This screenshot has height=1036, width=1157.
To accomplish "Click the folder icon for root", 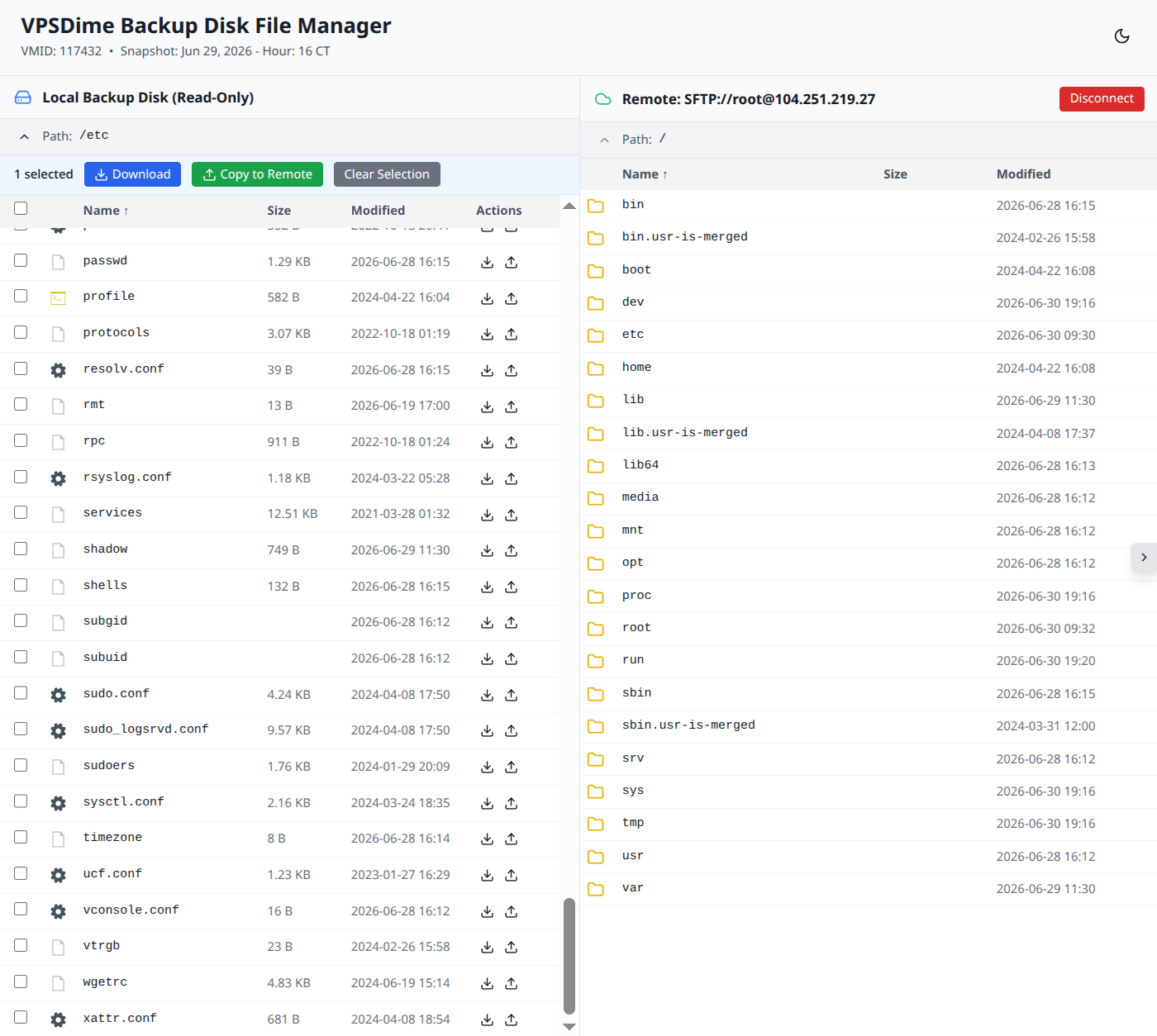I will 596,629.
